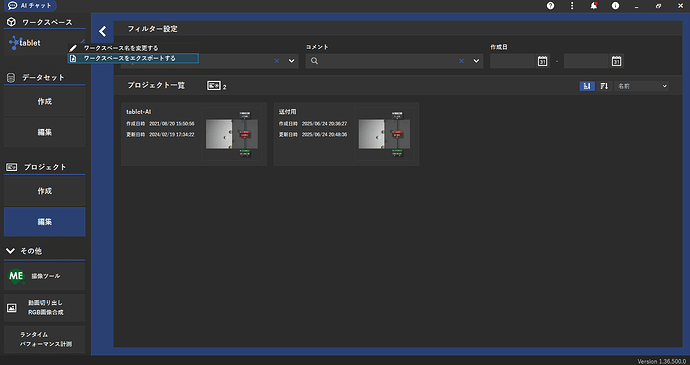Viewport: 690px width, 365px height.
Task: Open the notification bell icon
Action: [594, 6]
